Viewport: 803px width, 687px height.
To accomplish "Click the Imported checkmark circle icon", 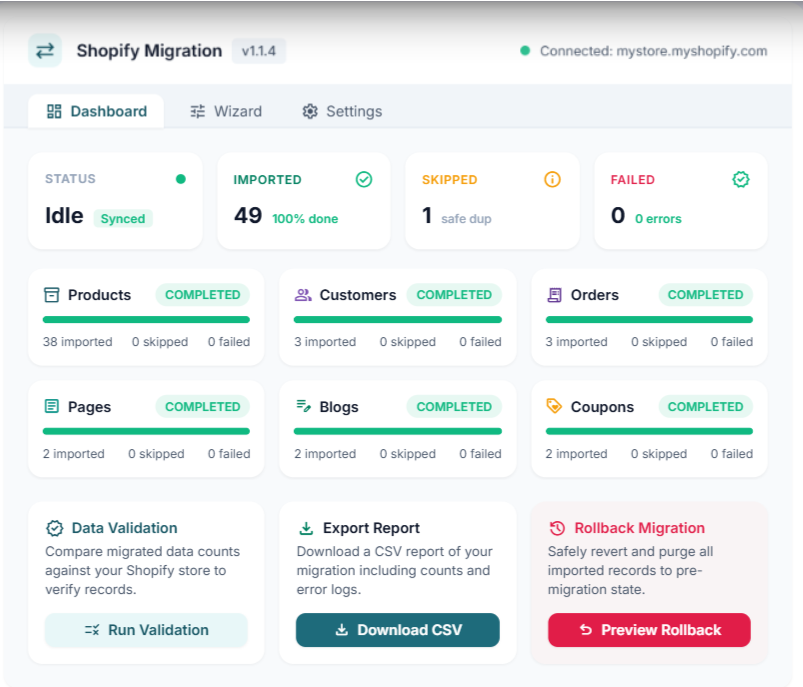I will pos(364,180).
